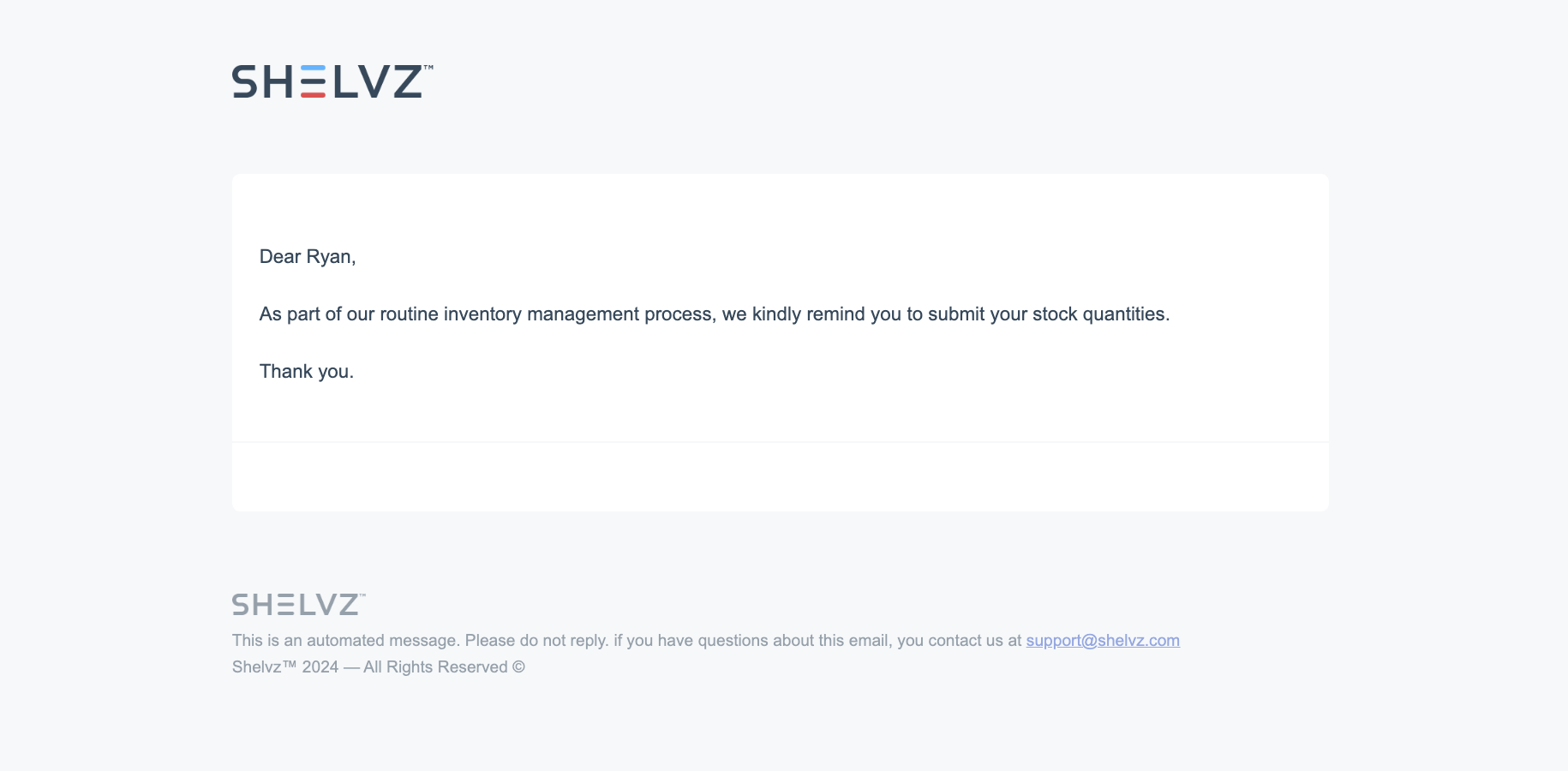Click the letter Z in the footer logo
The height and width of the screenshot is (771, 1568).
click(x=348, y=605)
